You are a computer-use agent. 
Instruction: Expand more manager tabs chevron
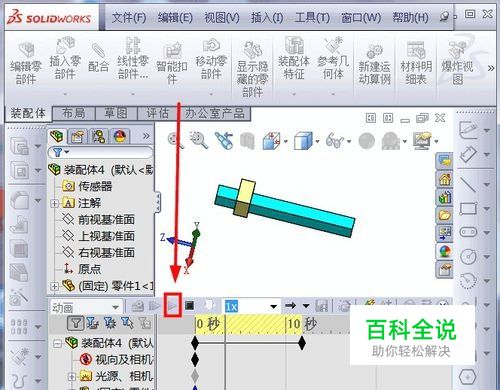point(146,136)
